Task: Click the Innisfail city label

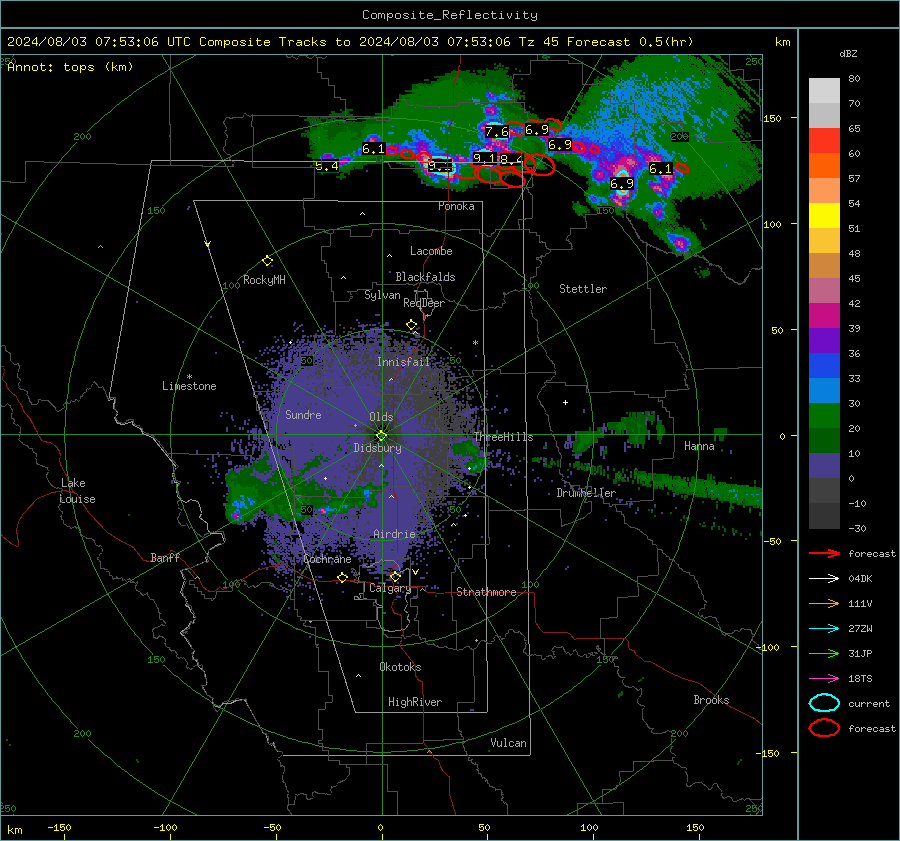Action: coord(403,362)
